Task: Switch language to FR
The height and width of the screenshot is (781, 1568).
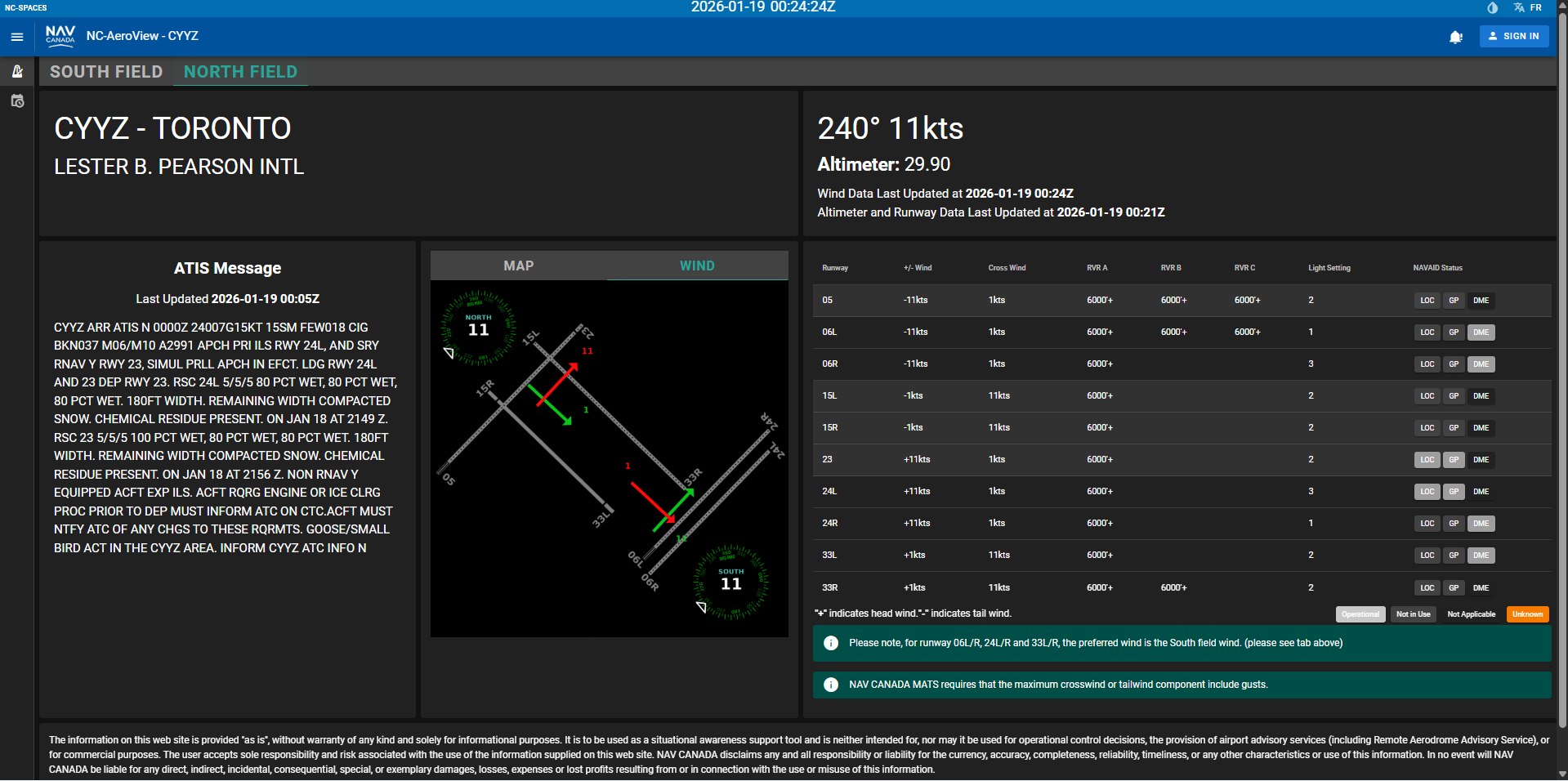Action: pyautogui.click(x=1536, y=7)
